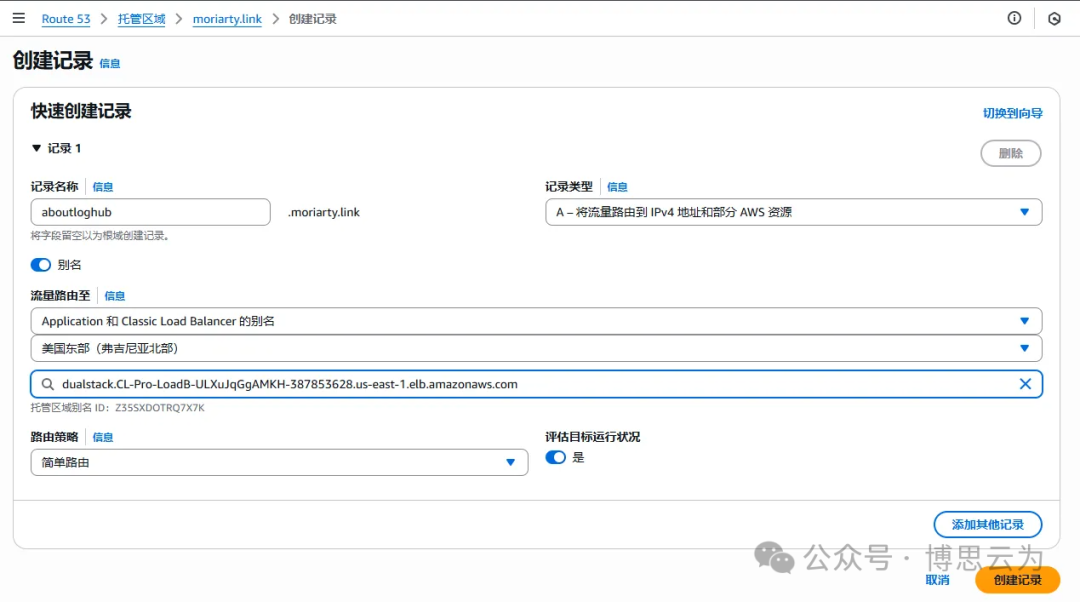Go to moriarty.link breadcrumb

(x=227, y=19)
